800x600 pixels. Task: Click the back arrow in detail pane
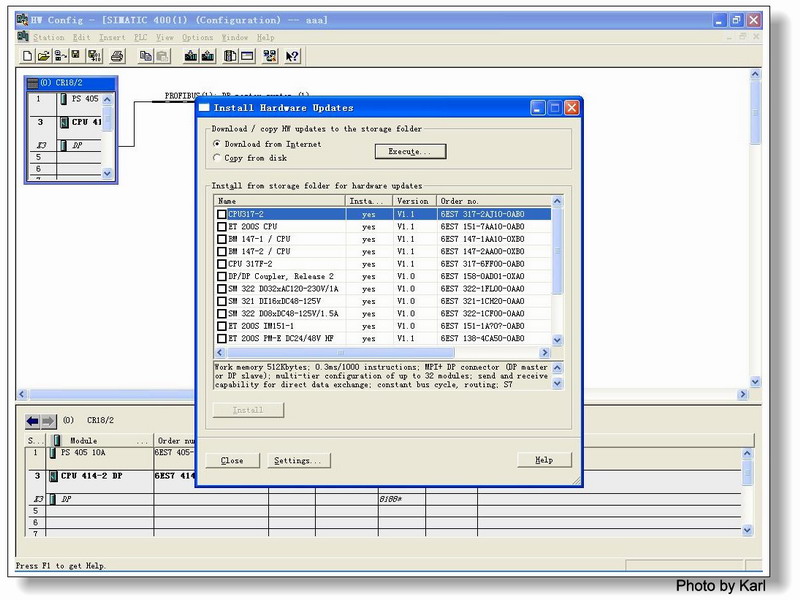pyautogui.click(x=32, y=421)
